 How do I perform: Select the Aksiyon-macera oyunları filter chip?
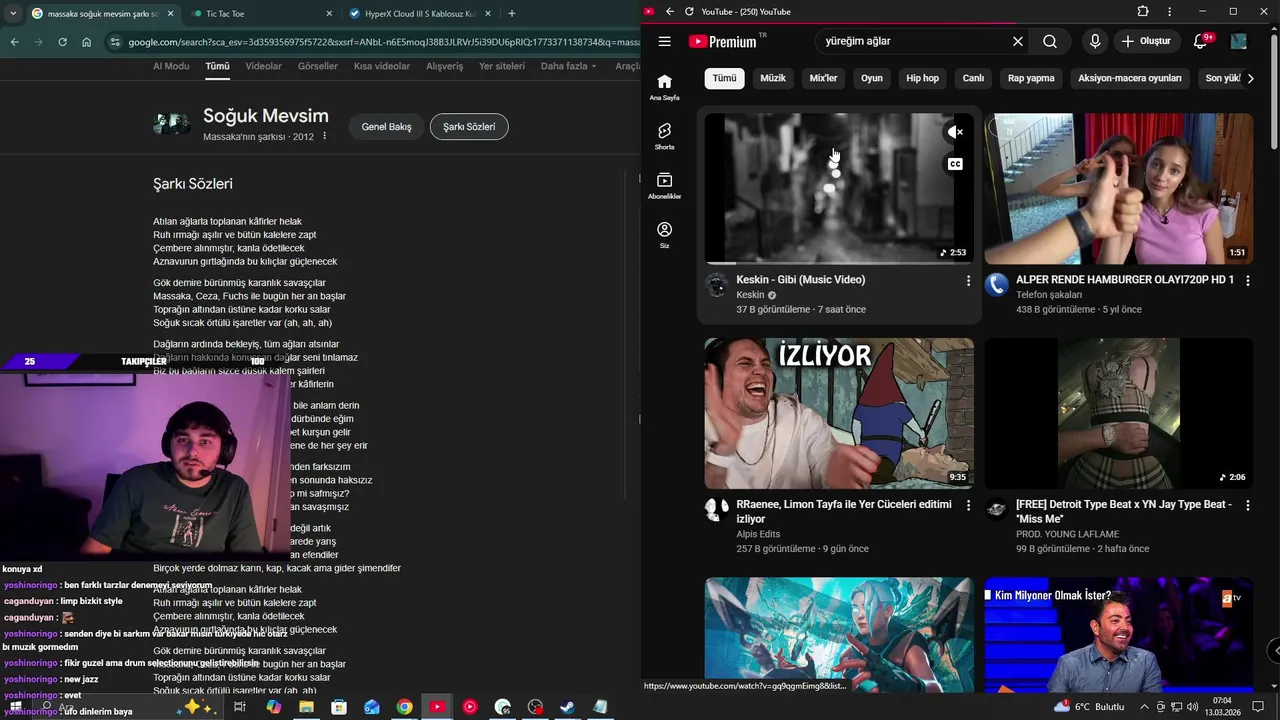point(1130,78)
